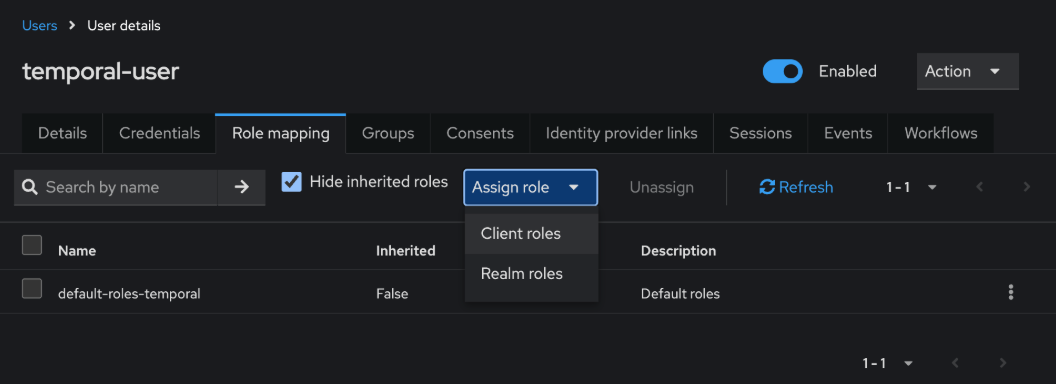Click the magnifier icon in search box
The height and width of the screenshot is (384, 1056).
pyautogui.click(x=30, y=187)
